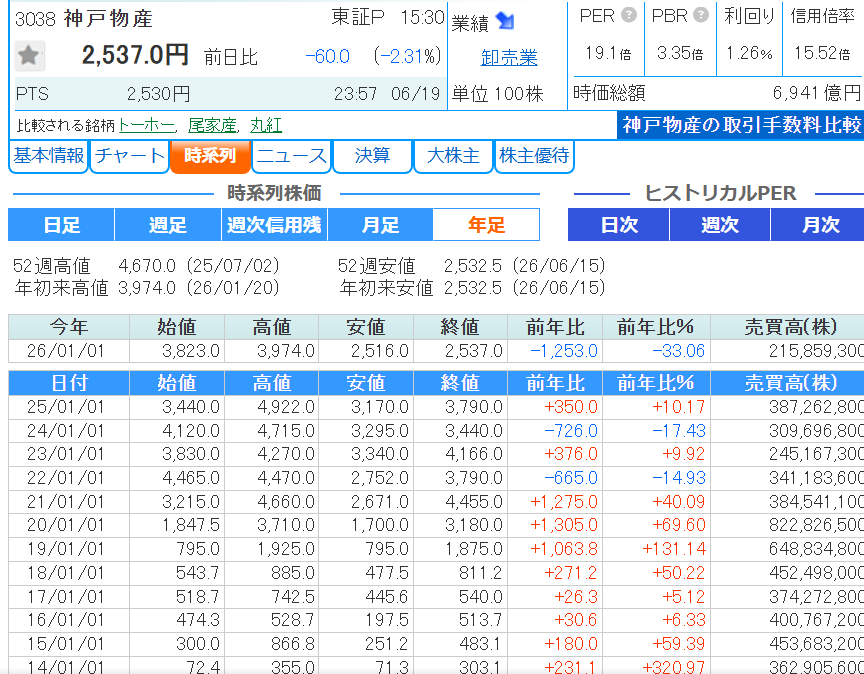Click the 24/01/01 row date
The image size is (864, 674).
[66, 430]
